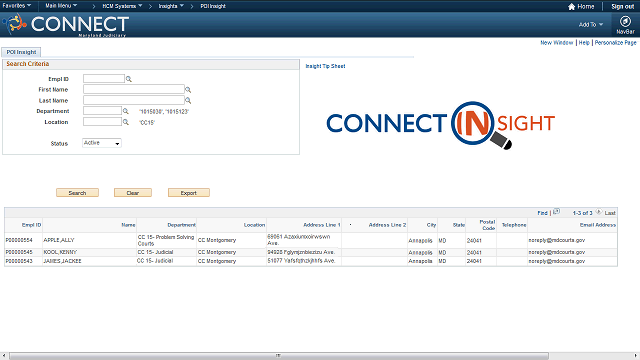Open the Add To dropdown
This screenshot has width=640, height=360.
click(x=591, y=24)
